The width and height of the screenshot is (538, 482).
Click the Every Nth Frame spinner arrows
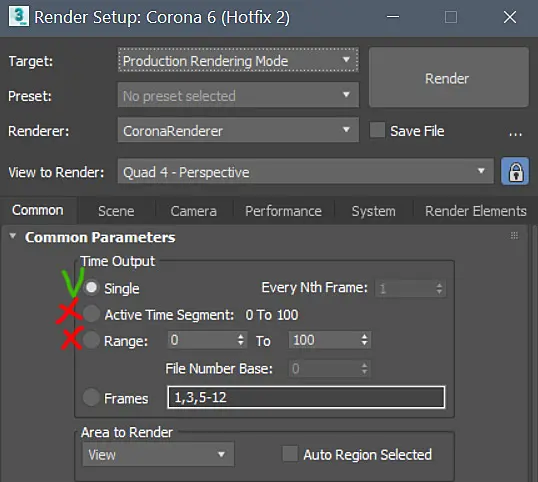click(x=439, y=288)
